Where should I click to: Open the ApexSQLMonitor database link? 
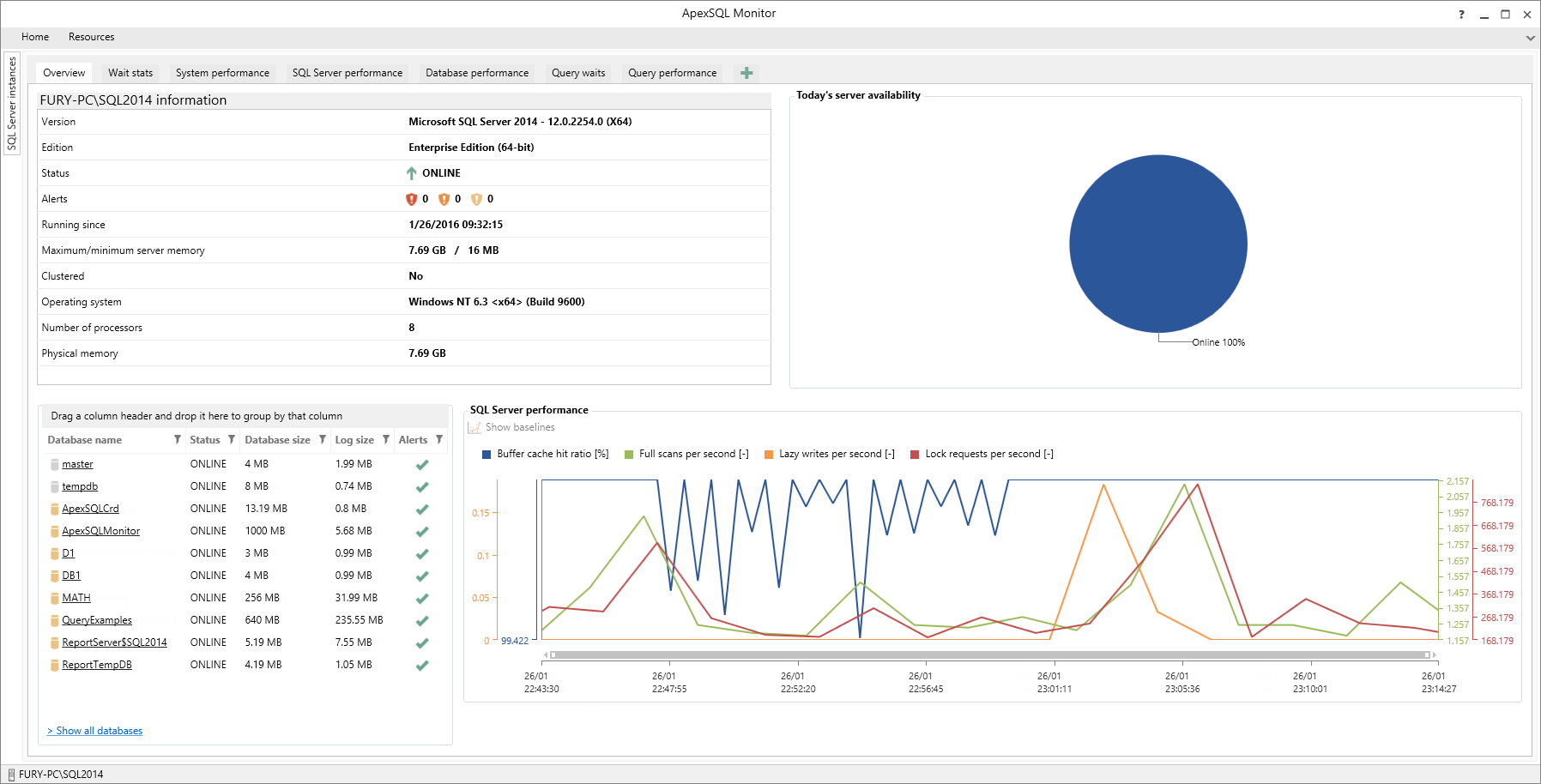point(101,531)
